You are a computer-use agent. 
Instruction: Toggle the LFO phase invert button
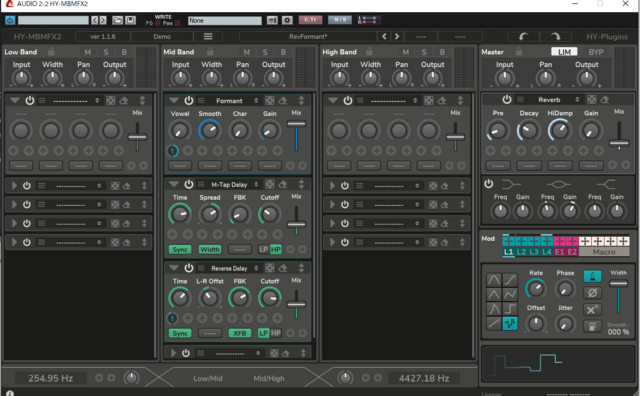[592, 293]
